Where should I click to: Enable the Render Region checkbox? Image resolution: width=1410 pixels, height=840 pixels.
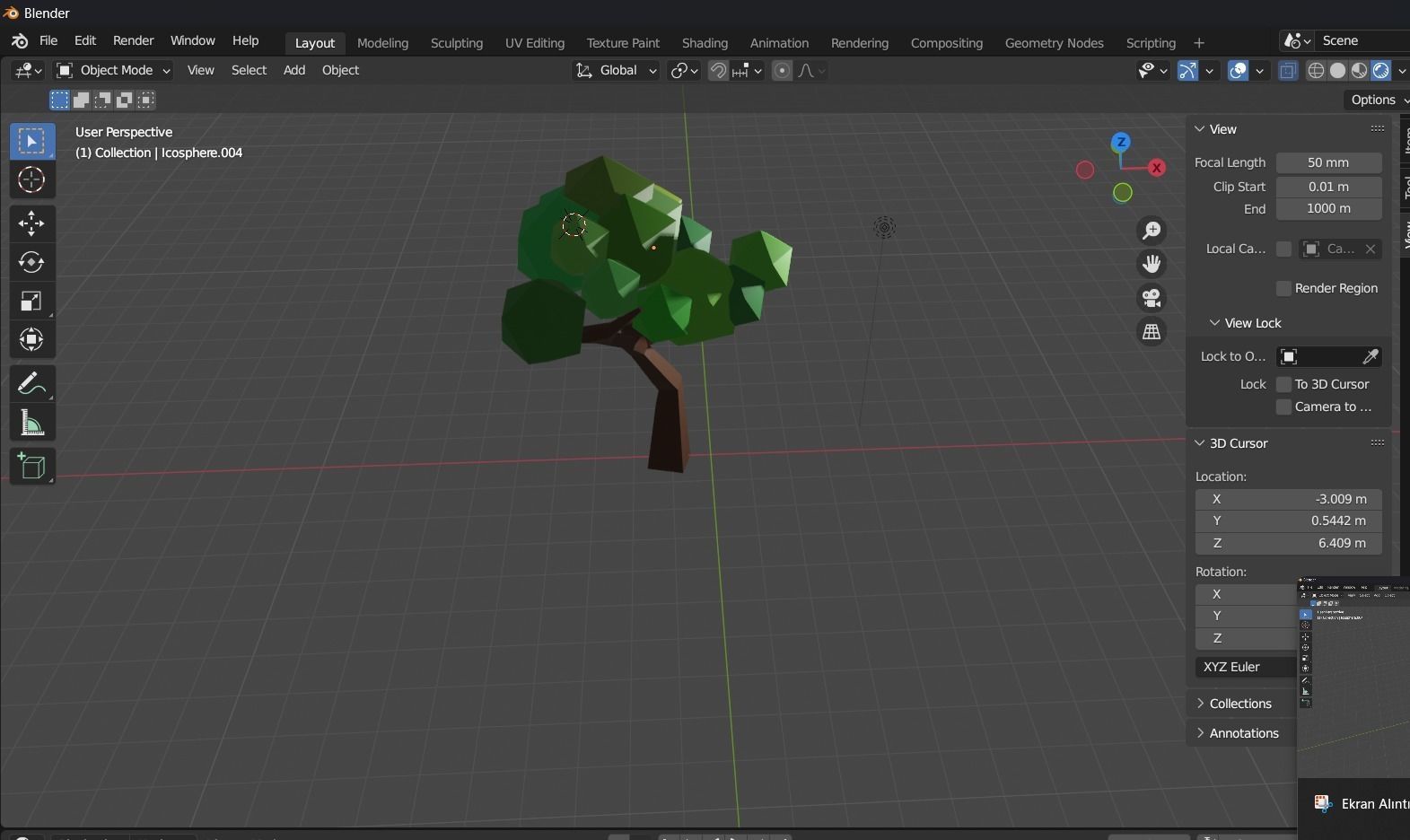point(1283,288)
